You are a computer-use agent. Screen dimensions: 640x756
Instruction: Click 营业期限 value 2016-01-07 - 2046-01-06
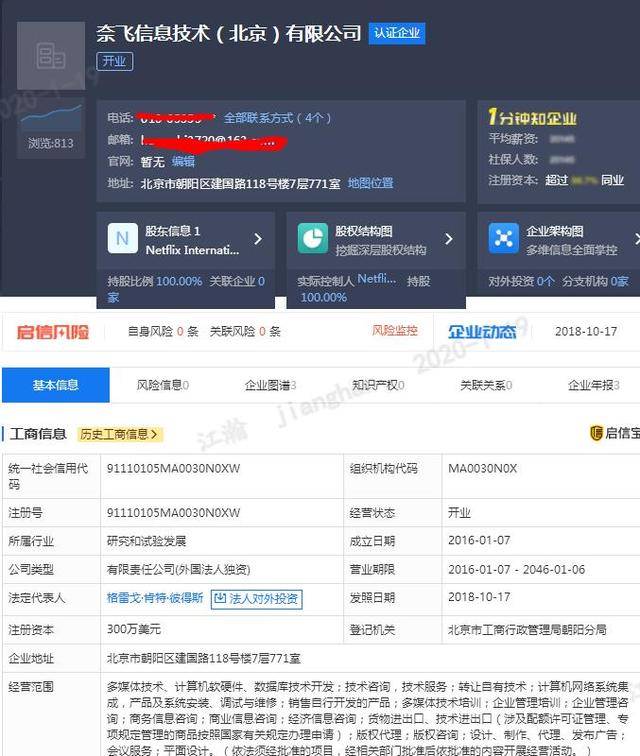point(517,569)
